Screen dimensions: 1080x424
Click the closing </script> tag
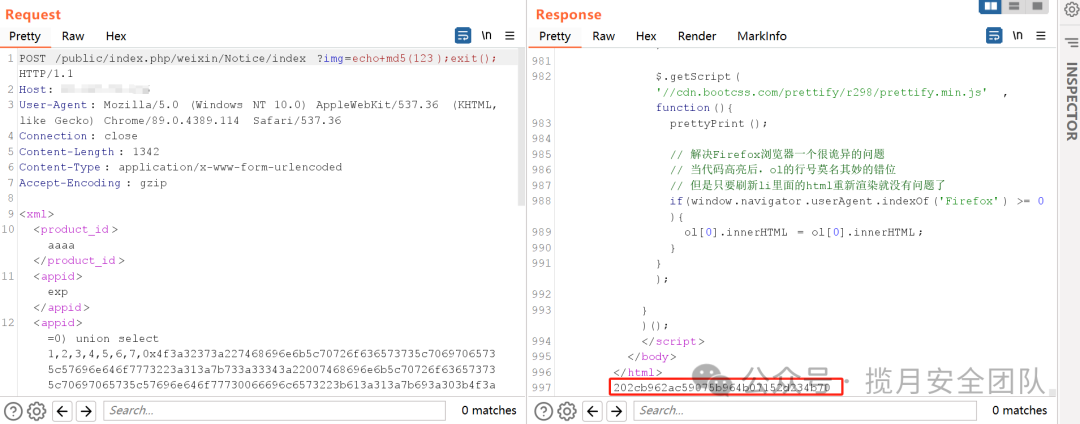pos(673,341)
